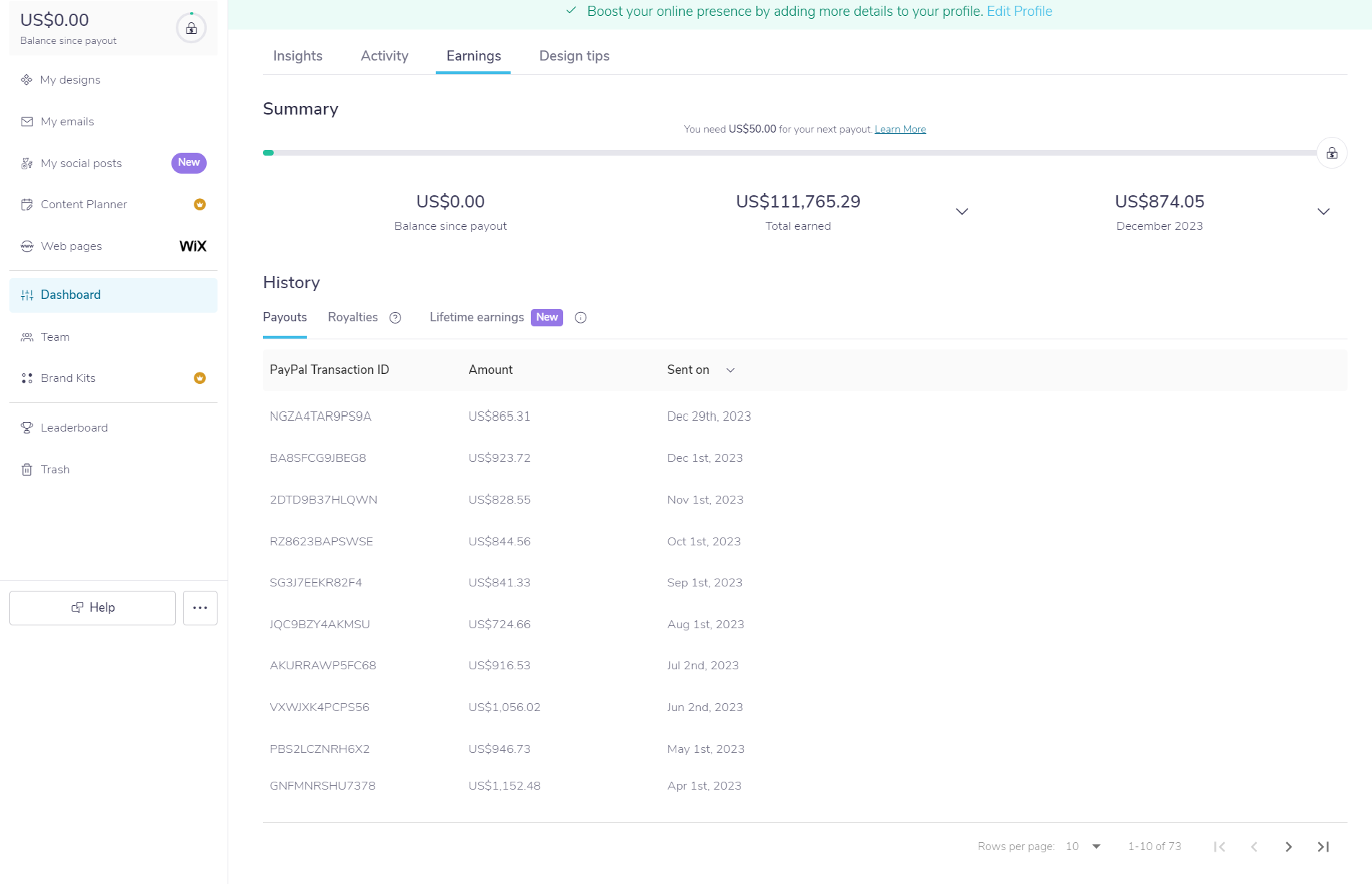Select transaction JQC9BZY4AKMSU
This screenshot has width=1372, height=884.
[x=320, y=625]
